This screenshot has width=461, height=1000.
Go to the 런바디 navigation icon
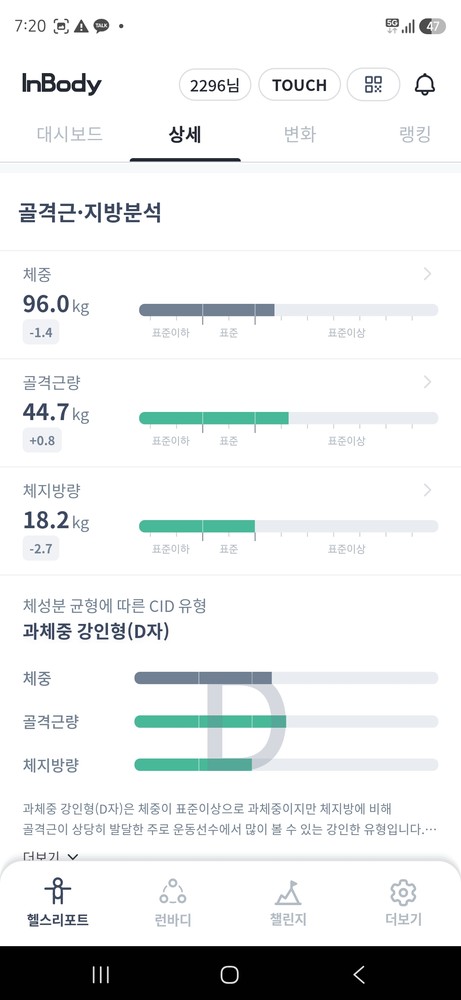click(x=173, y=890)
